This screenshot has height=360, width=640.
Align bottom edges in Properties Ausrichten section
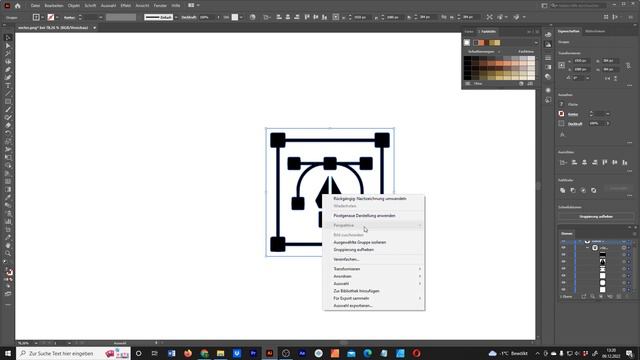click(x=624, y=162)
